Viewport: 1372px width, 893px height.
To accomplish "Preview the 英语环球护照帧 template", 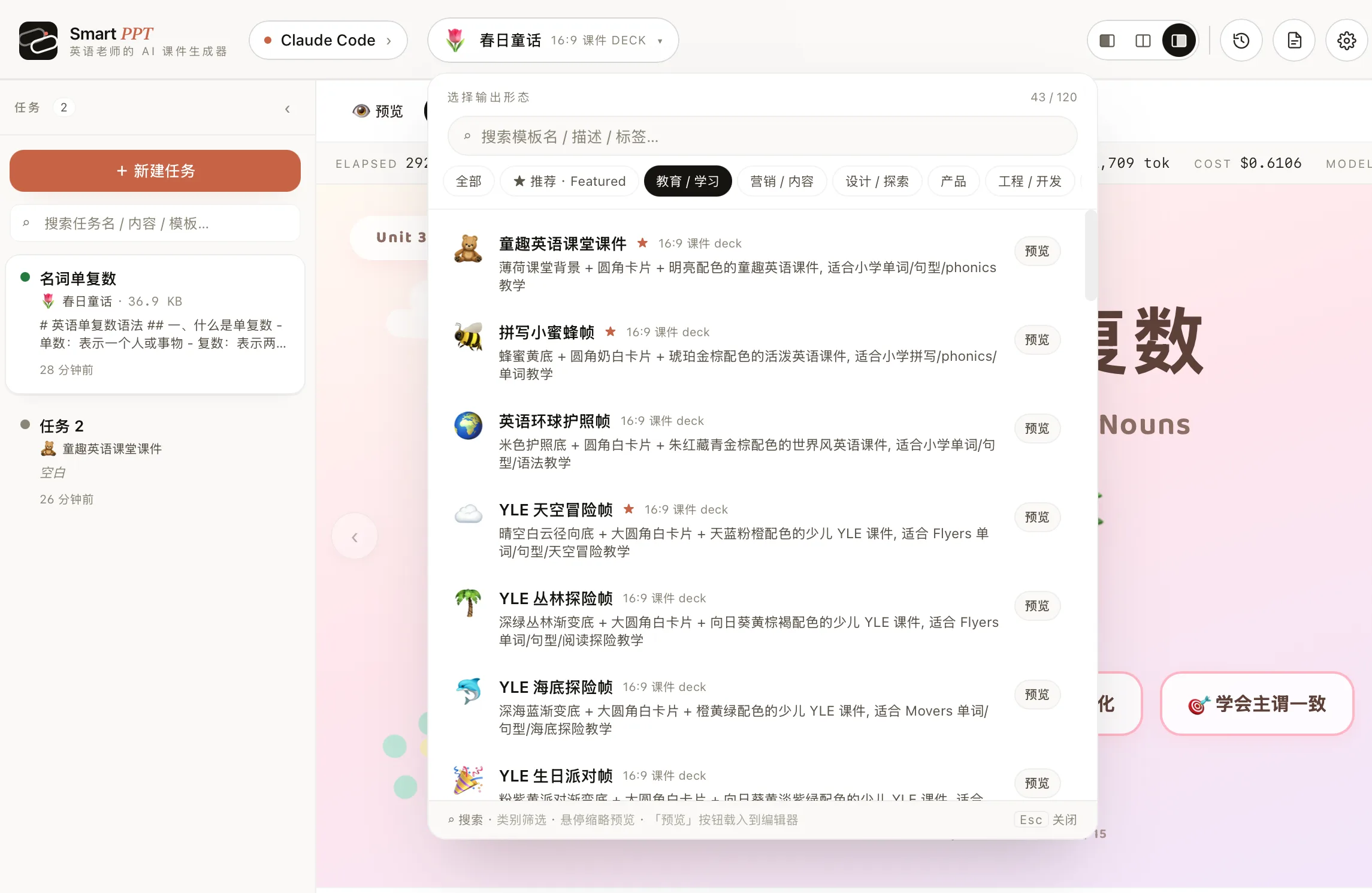I will [1037, 429].
